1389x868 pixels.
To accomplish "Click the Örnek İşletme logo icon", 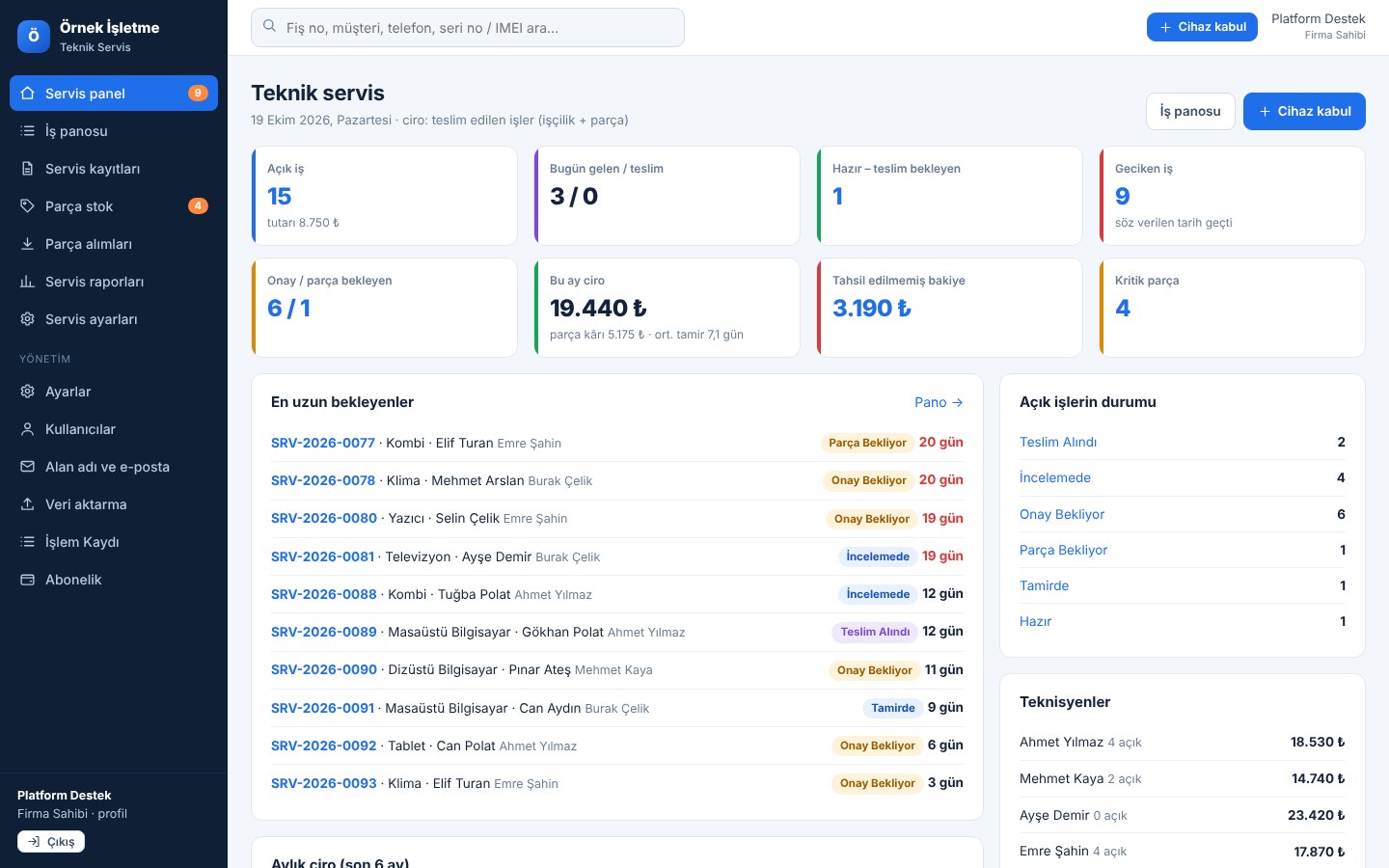I will pyautogui.click(x=34, y=37).
